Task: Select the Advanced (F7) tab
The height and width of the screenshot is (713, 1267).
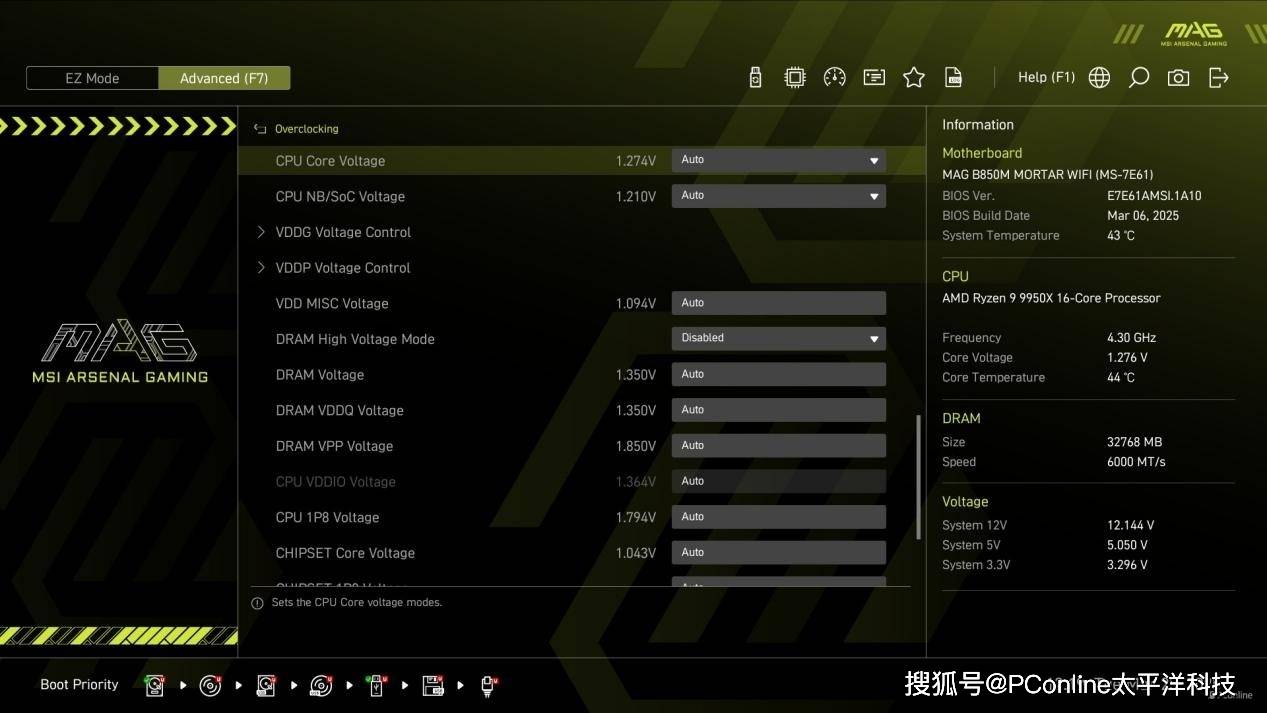Action: point(224,78)
